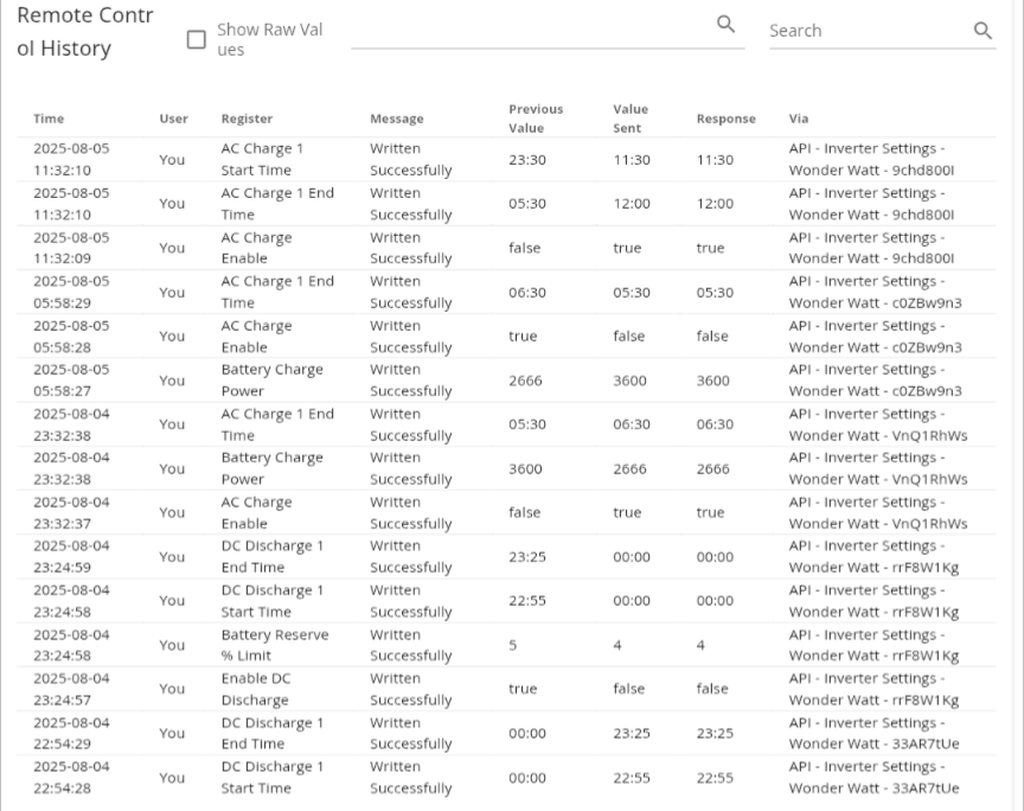Focus the Search text field on the right
This screenshot has width=1024, height=811.
(865, 31)
